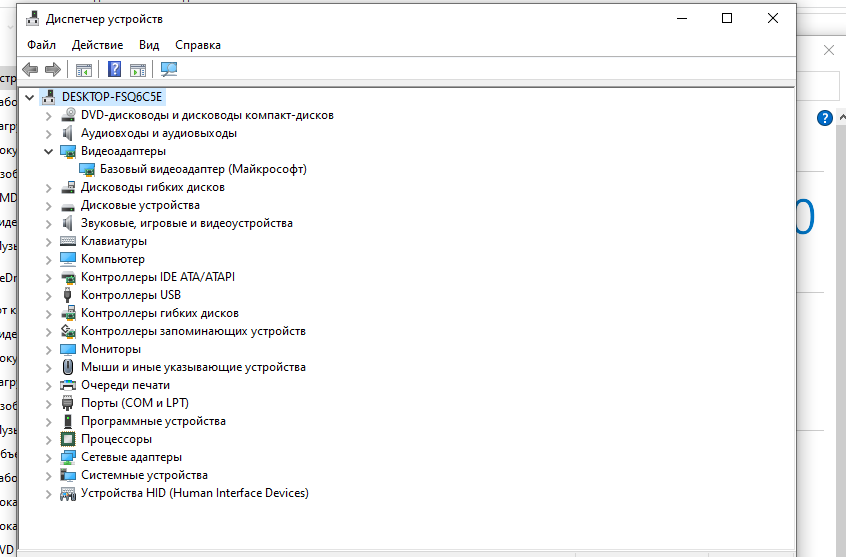
Task: Click the floppy disk drives icon
Action: point(68,187)
